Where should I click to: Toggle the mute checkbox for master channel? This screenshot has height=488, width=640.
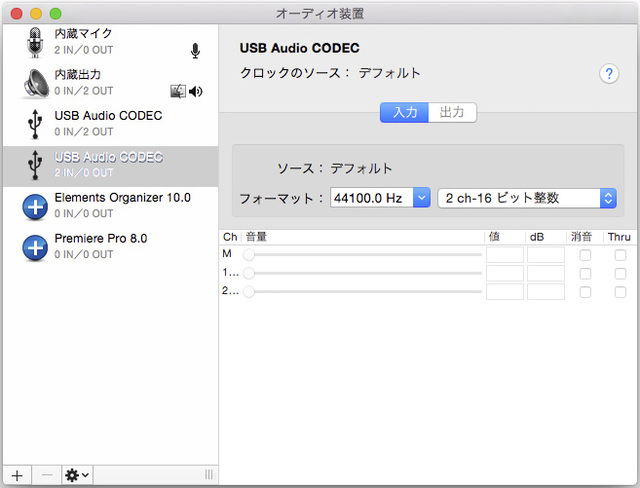[x=585, y=255]
